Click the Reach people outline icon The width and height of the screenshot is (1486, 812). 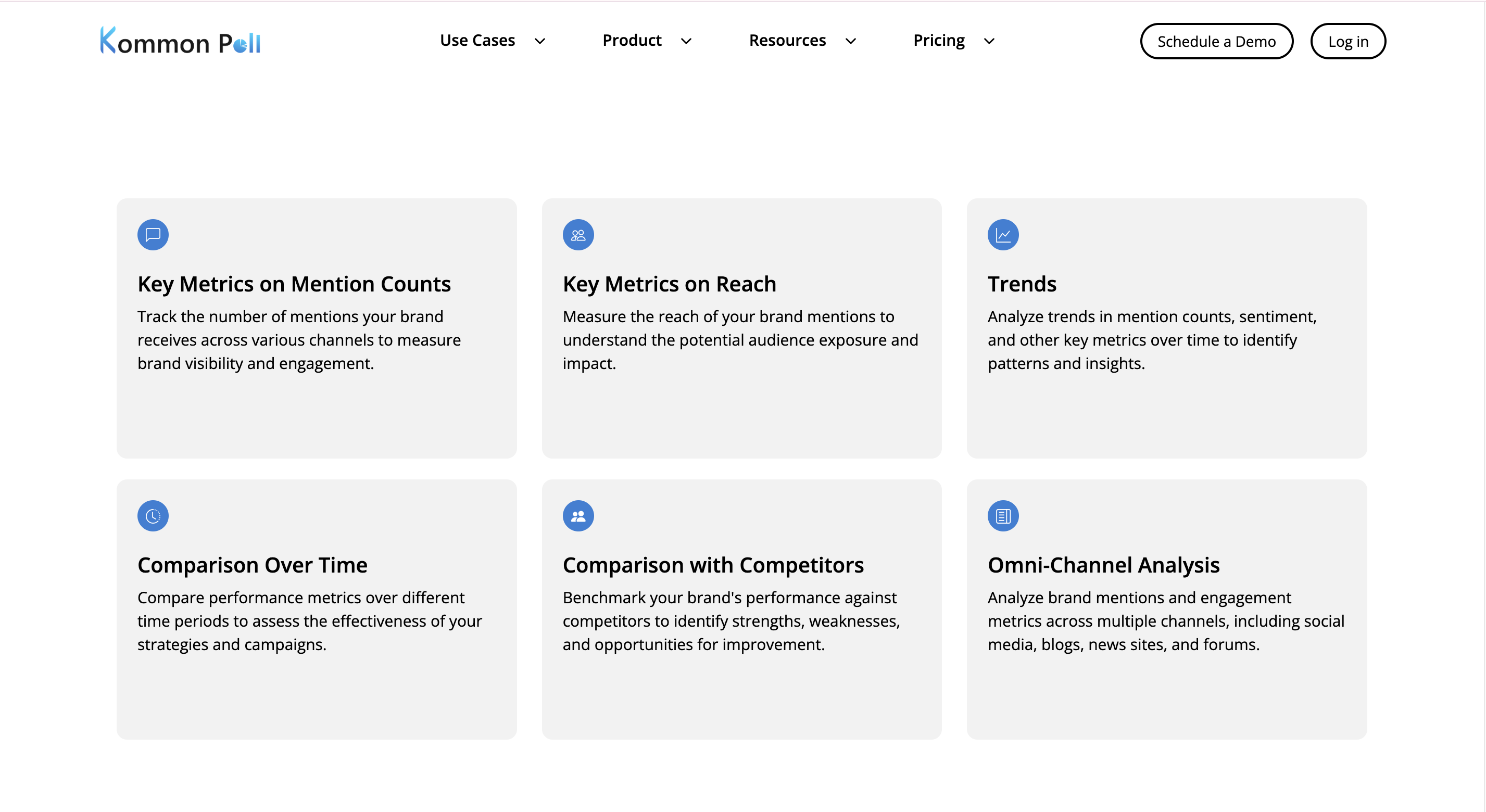click(x=578, y=235)
